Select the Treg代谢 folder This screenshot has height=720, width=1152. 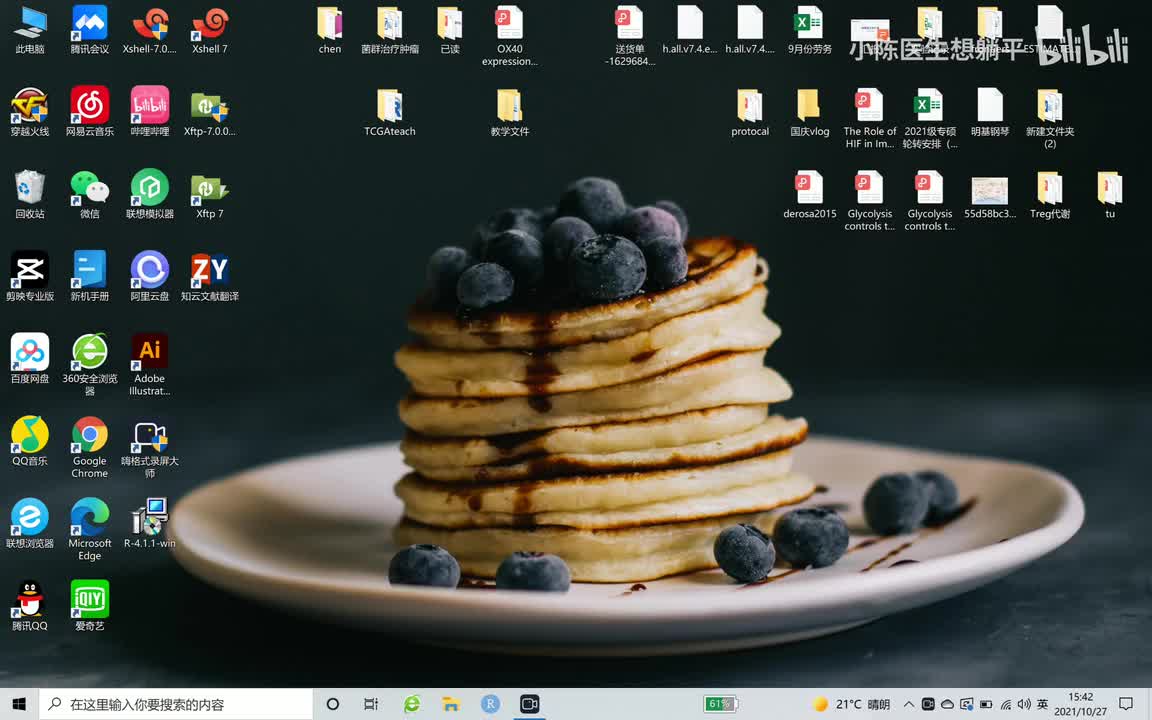(1050, 195)
